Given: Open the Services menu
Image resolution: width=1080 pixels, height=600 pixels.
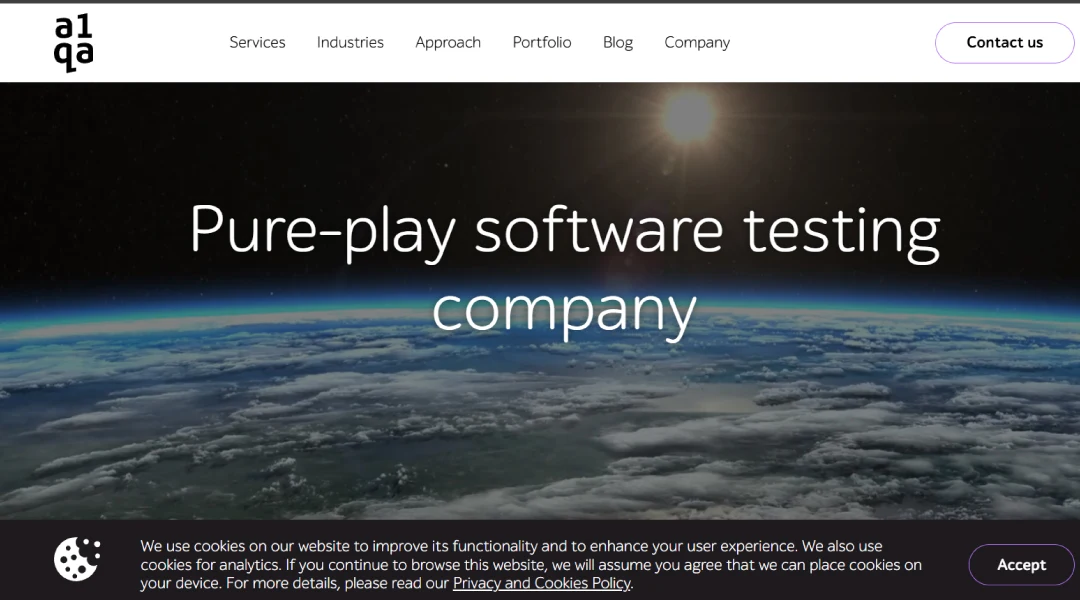Looking at the screenshot, I should 257,42.
